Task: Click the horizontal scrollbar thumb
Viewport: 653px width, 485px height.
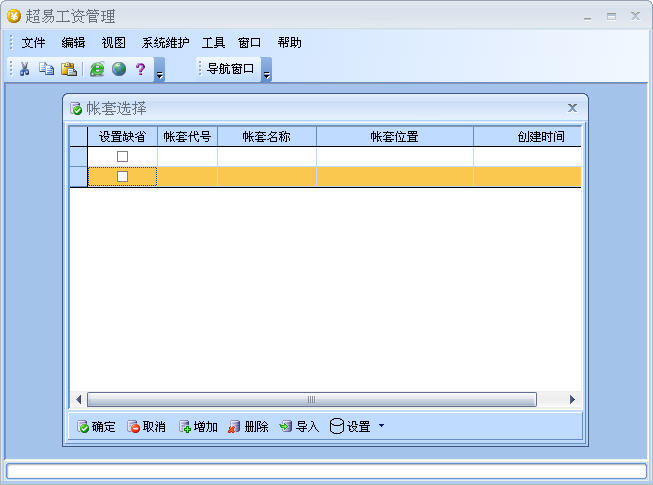Action: click(312, 400)
